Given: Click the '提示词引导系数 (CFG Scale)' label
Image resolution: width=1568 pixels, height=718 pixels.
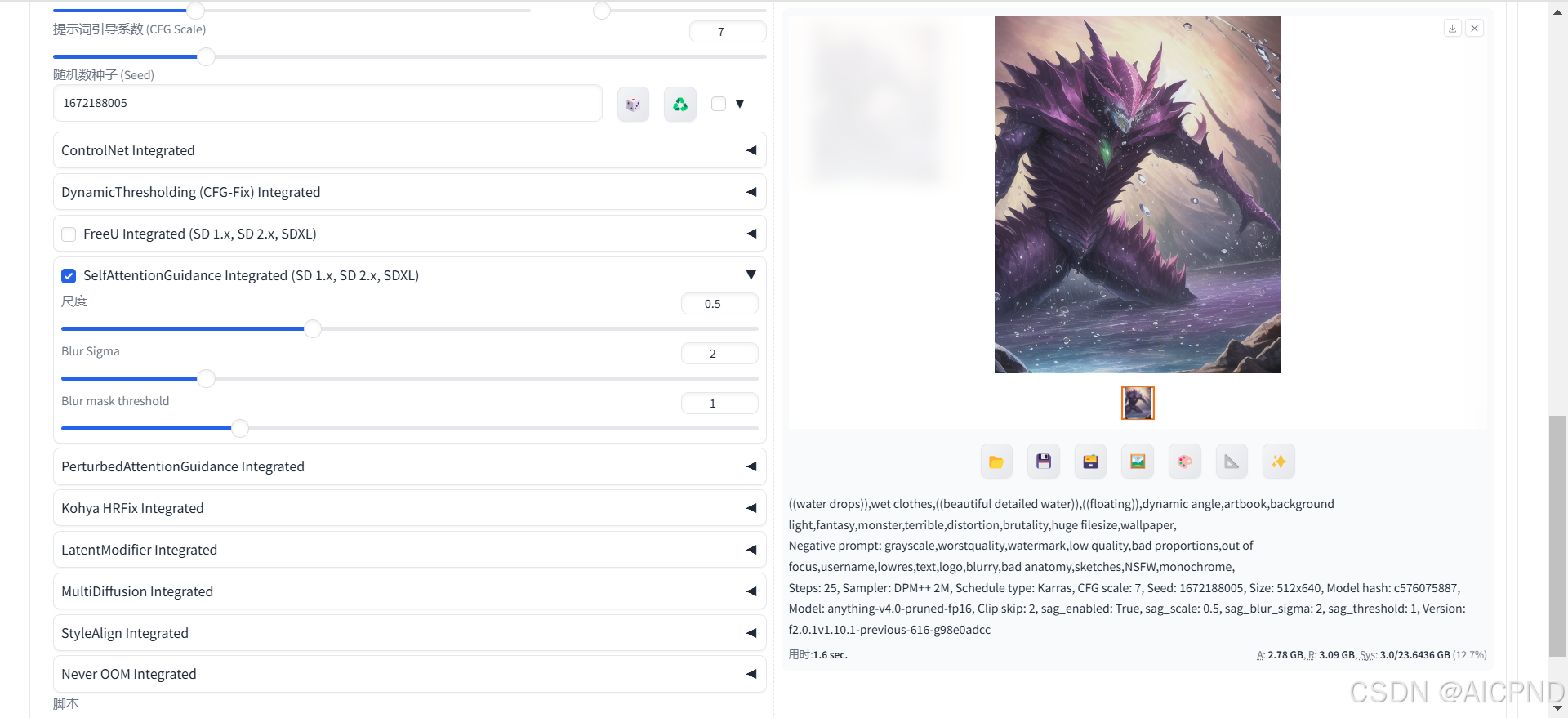Looking at the screenshot, I should [x=130, y=29].
